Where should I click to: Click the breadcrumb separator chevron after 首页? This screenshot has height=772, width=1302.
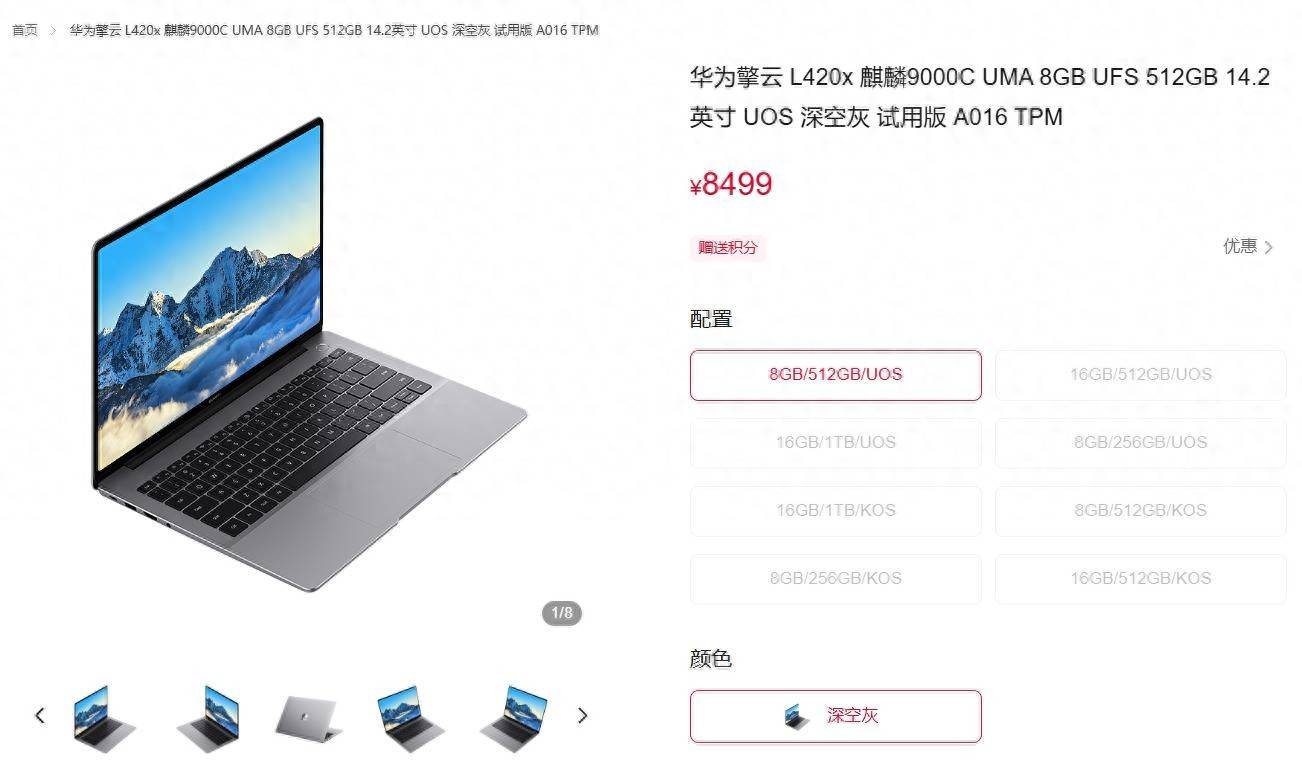click(54, 30)
